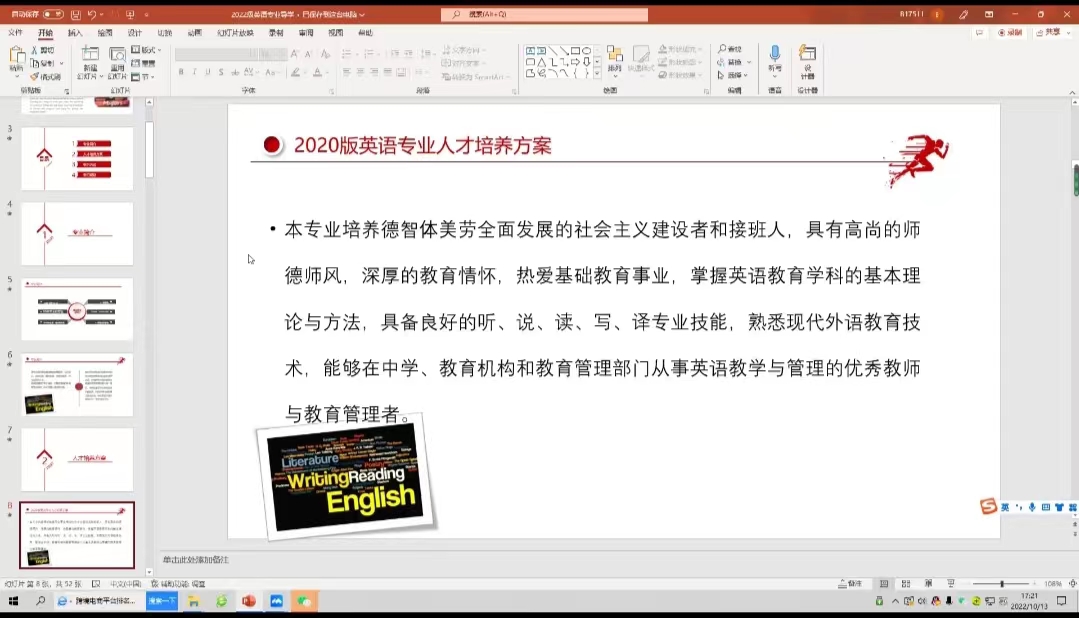This screenshot has width=1079, height=618.
Task: Click the numbered list icon
Action: (x=369, y=54)
